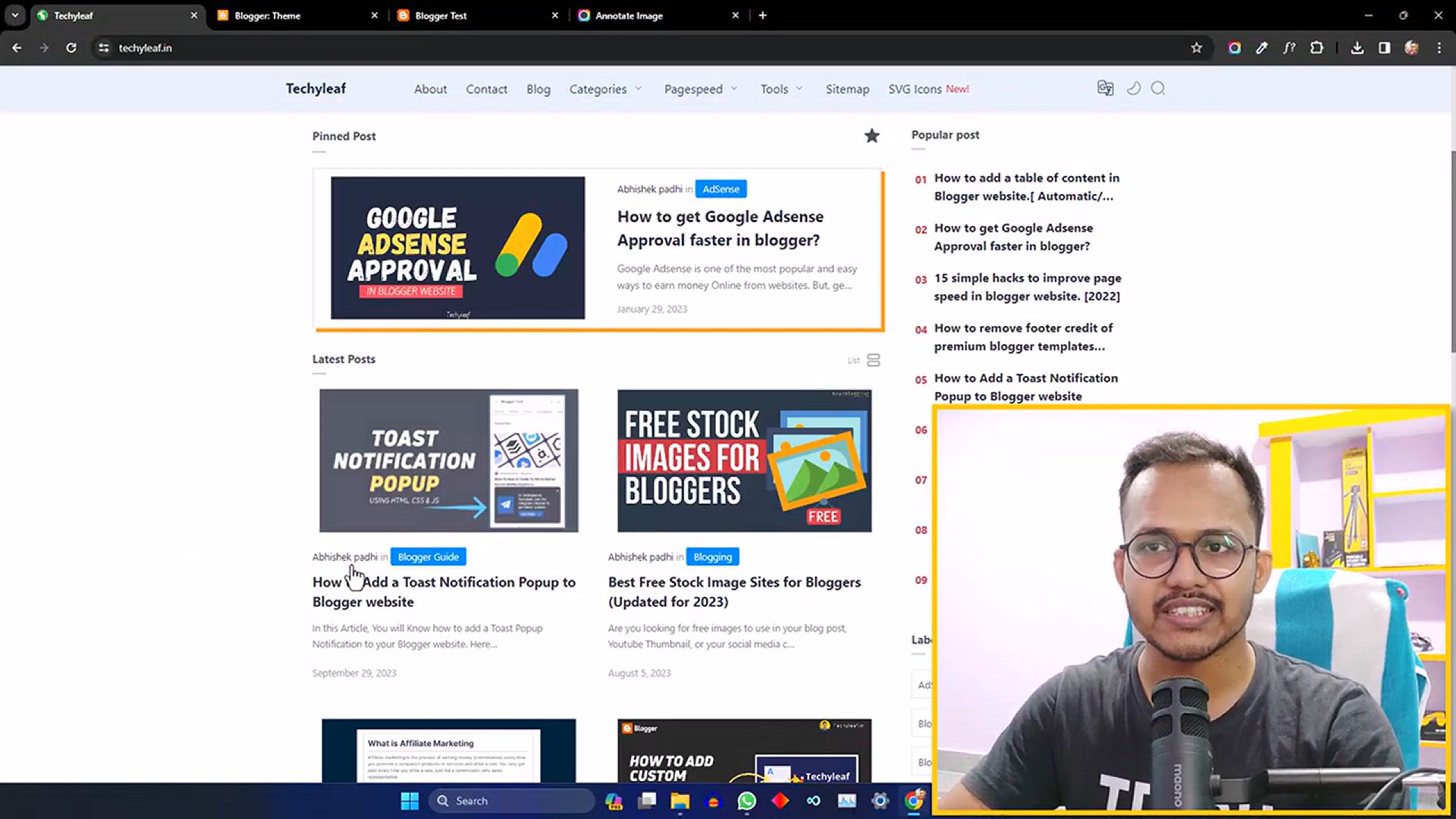
Task: Open WhatsApp from the taskbar
Action: coord(747,801)
